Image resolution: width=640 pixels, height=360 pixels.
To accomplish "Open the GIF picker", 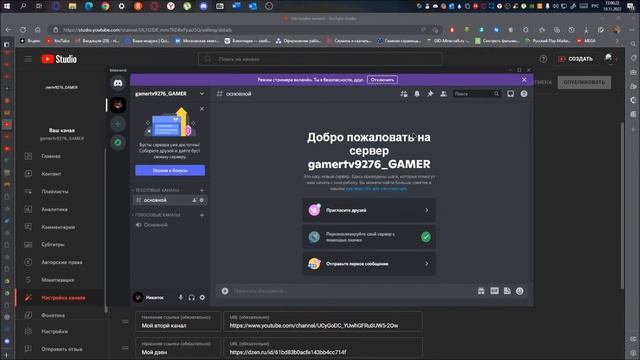I will pyautogui.click(x=494, y=291).
